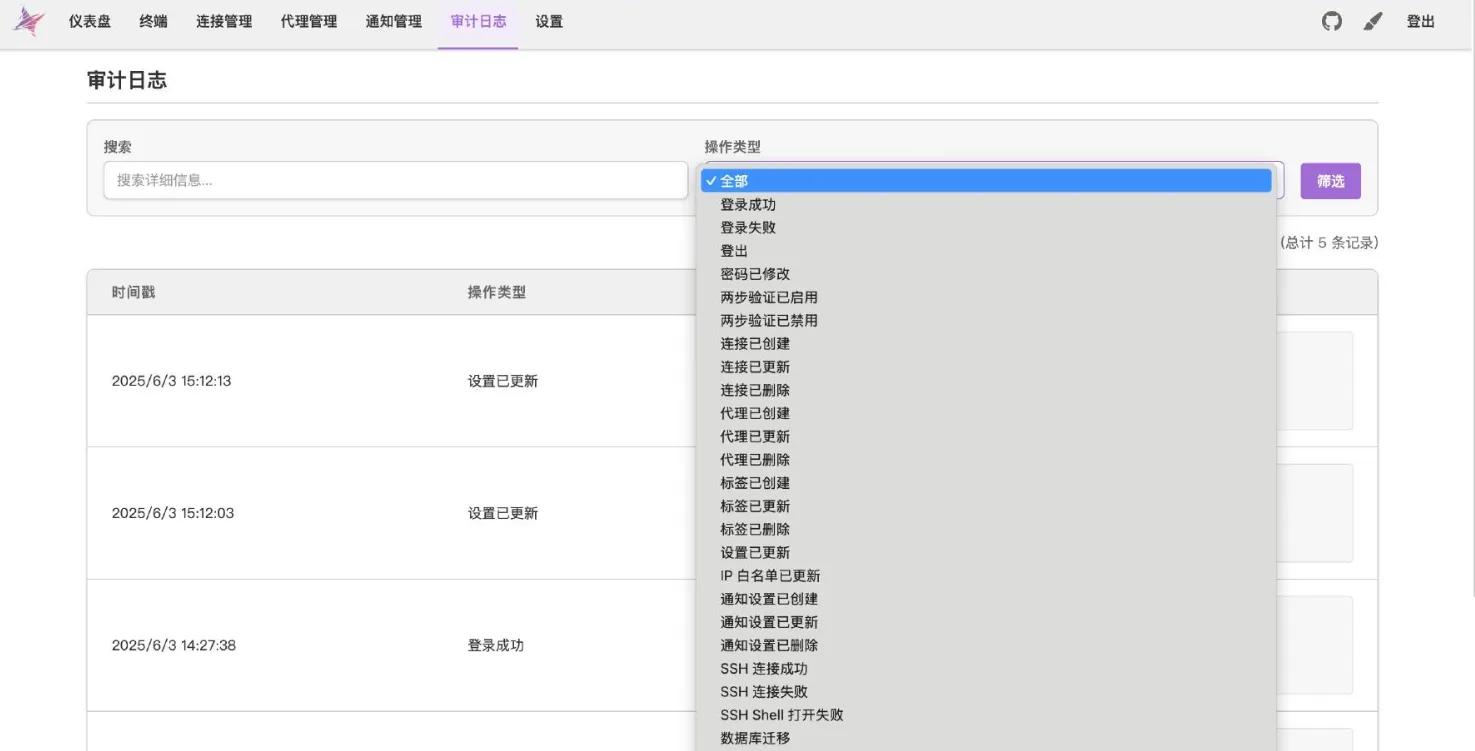Pick 通知设置已更新 option

pyautogui.click(x=985, y=622)
